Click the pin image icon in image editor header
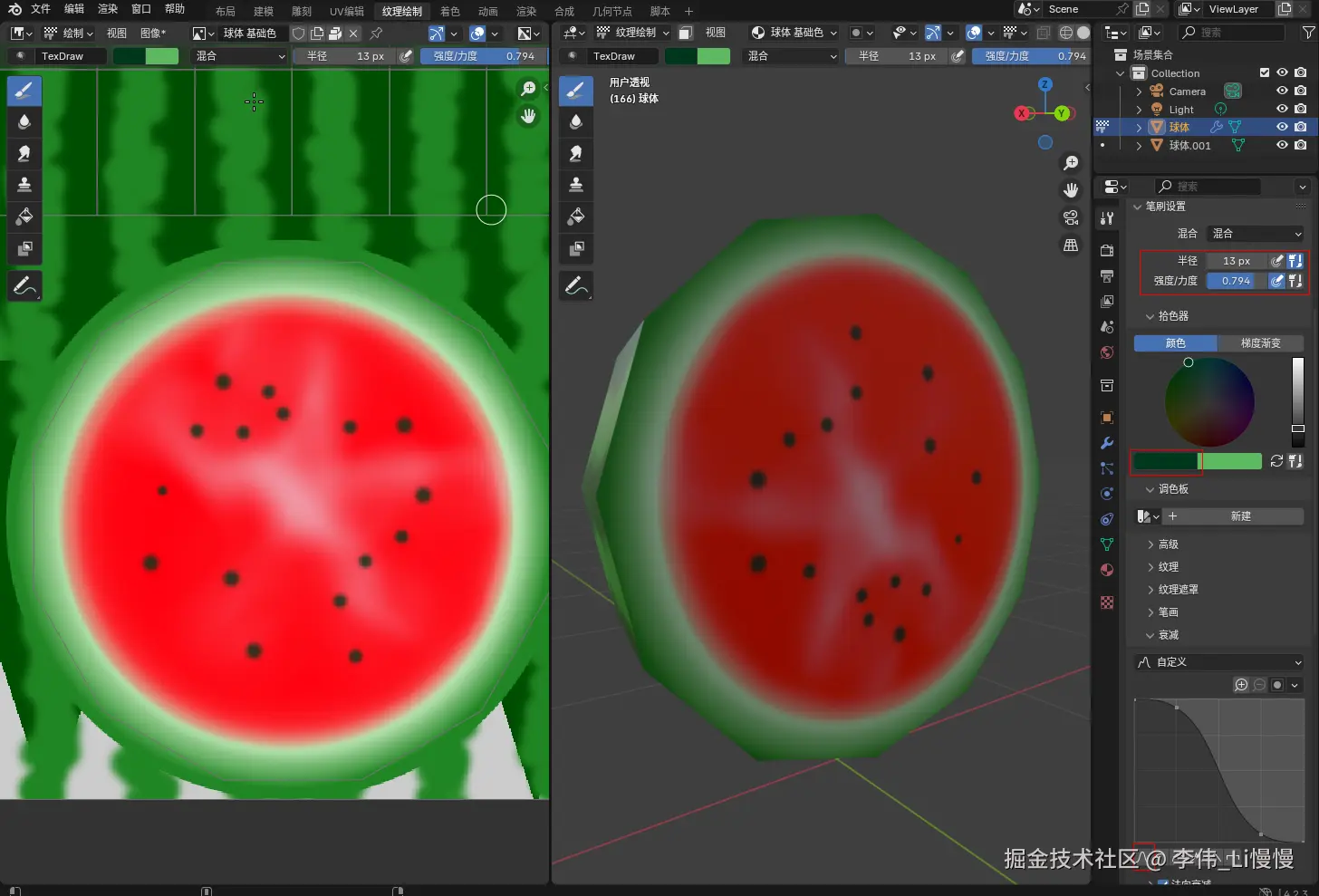This screenshot has height=896, width=1319. click(x=376, y=33)
